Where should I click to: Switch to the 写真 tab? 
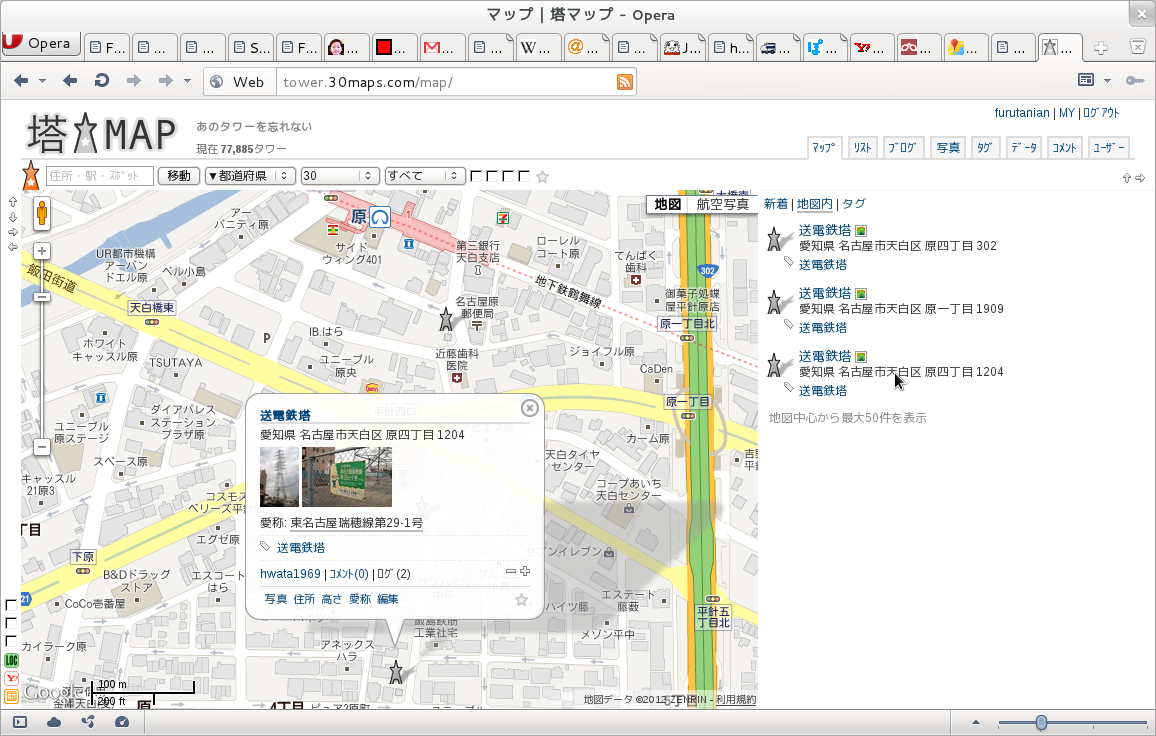click(x=948, y=148)
